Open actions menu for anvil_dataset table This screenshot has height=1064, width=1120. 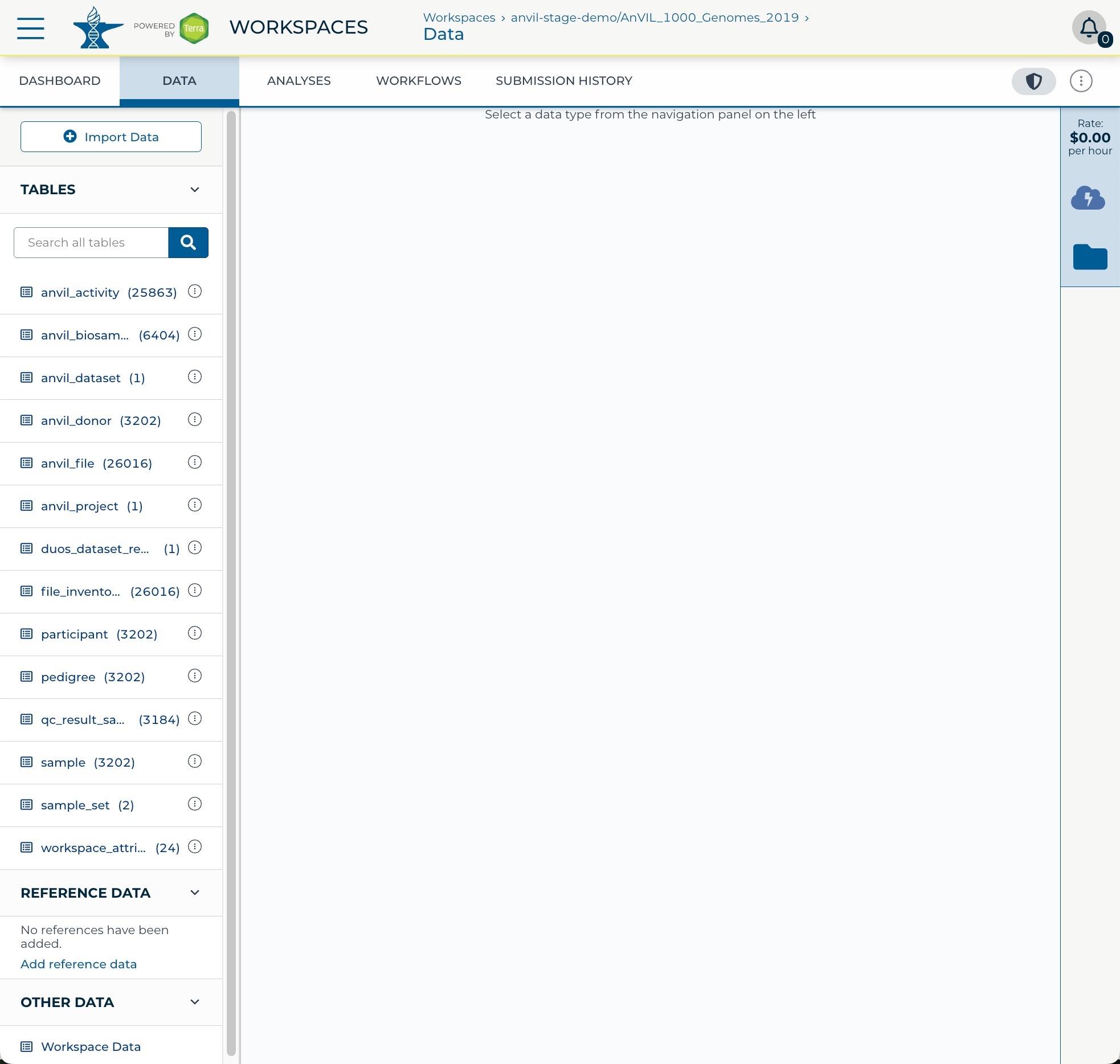tap(195, 377)
